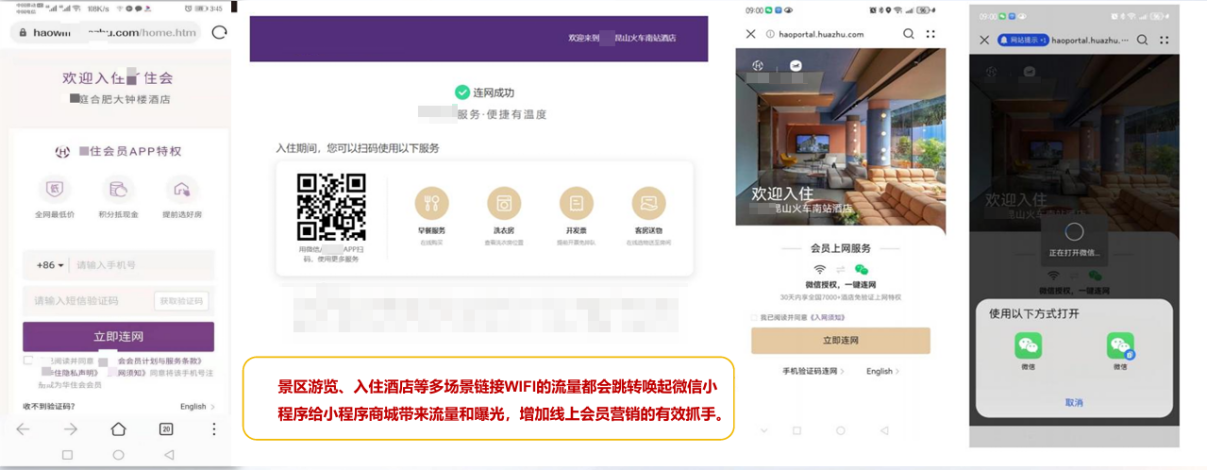1207x470 pixels.
Task: Open the 早餐服务 breakfast service icon
Action: 432,204
